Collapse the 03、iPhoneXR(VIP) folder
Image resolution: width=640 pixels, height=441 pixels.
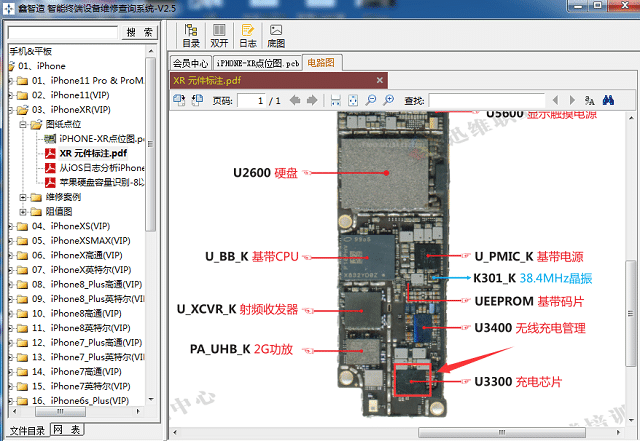10,109
